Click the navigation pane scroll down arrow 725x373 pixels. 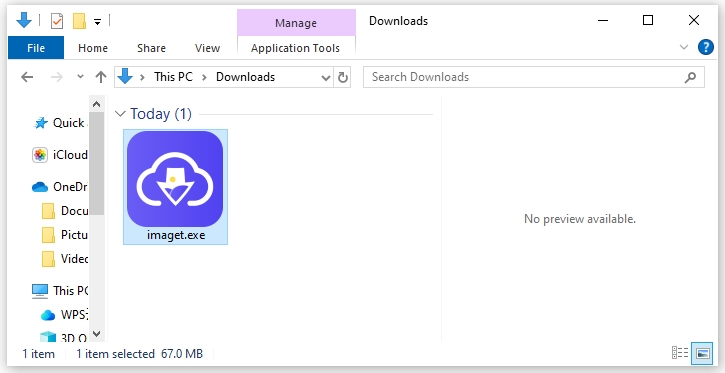pyautogui.click(x=96, y=333)
